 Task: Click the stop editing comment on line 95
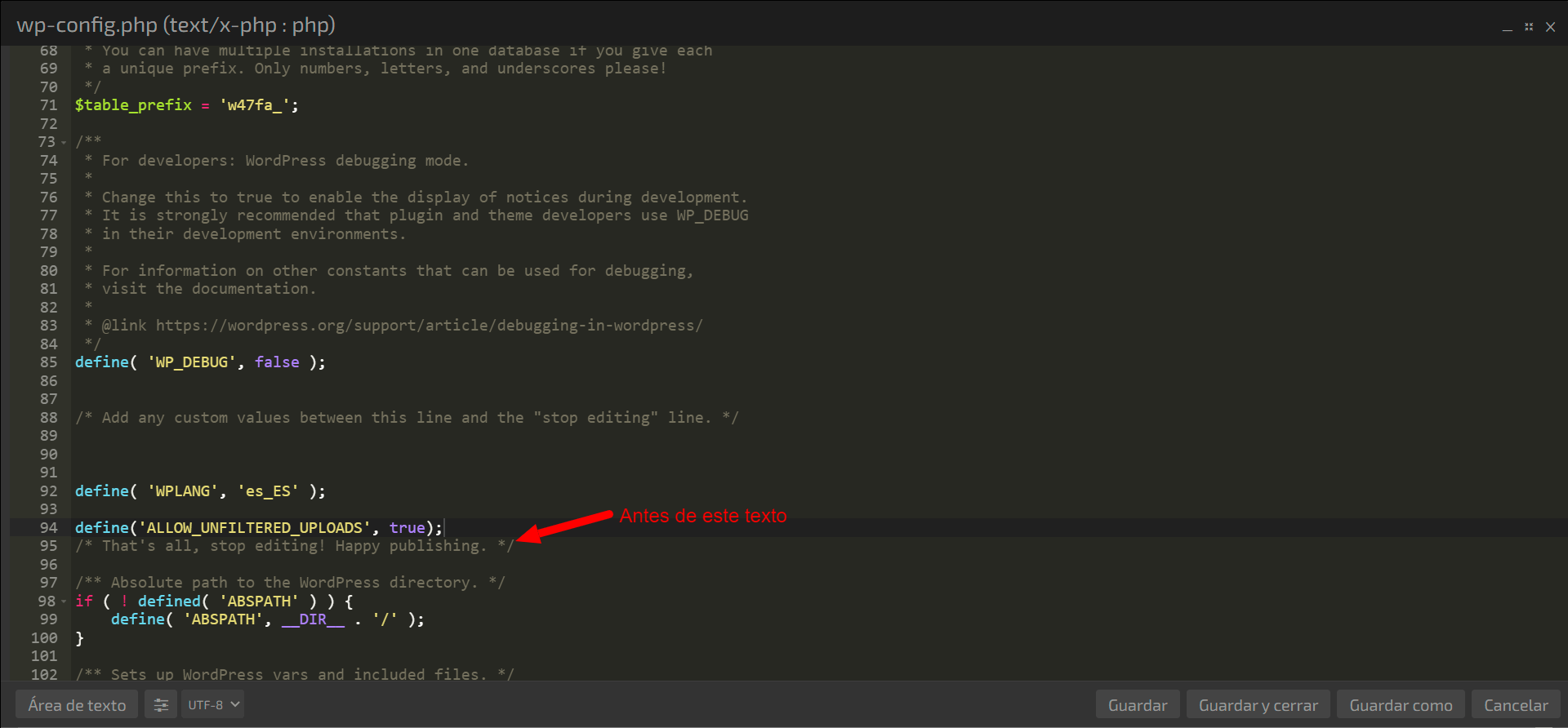click(x=295, y=546)
